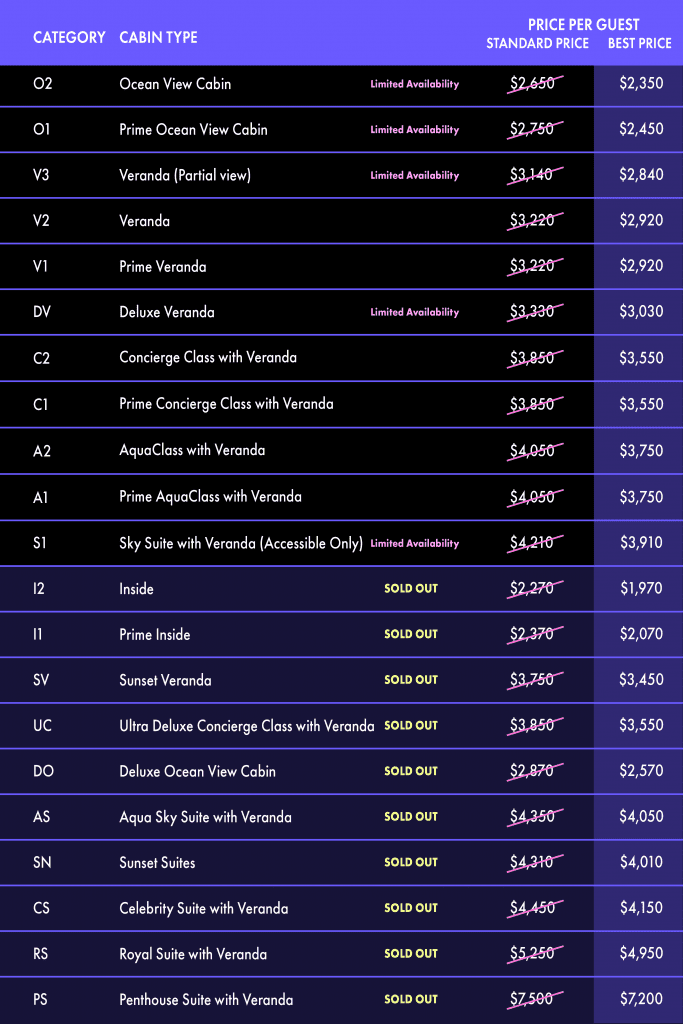Click the BEST PRICE column header

click(x=640, y=44)
